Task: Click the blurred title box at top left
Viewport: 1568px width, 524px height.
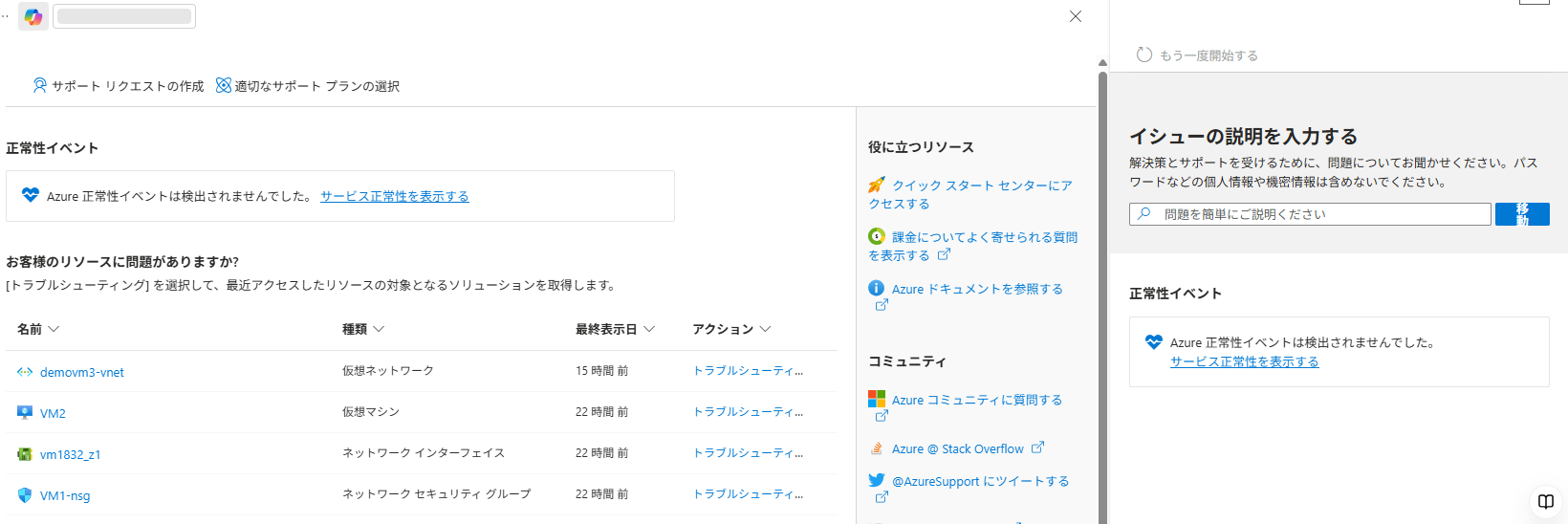Action: click(x=124, y=16)
